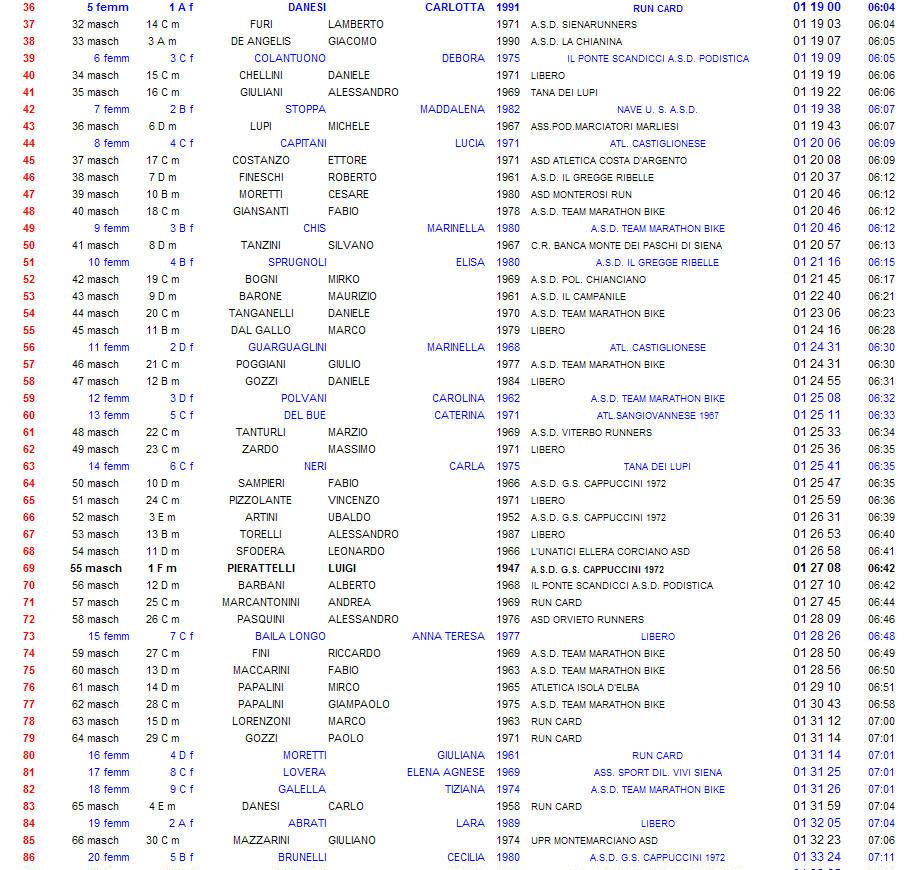
Task: Click the surname GUARGUAGLINI
Action: tap(287, 347)
